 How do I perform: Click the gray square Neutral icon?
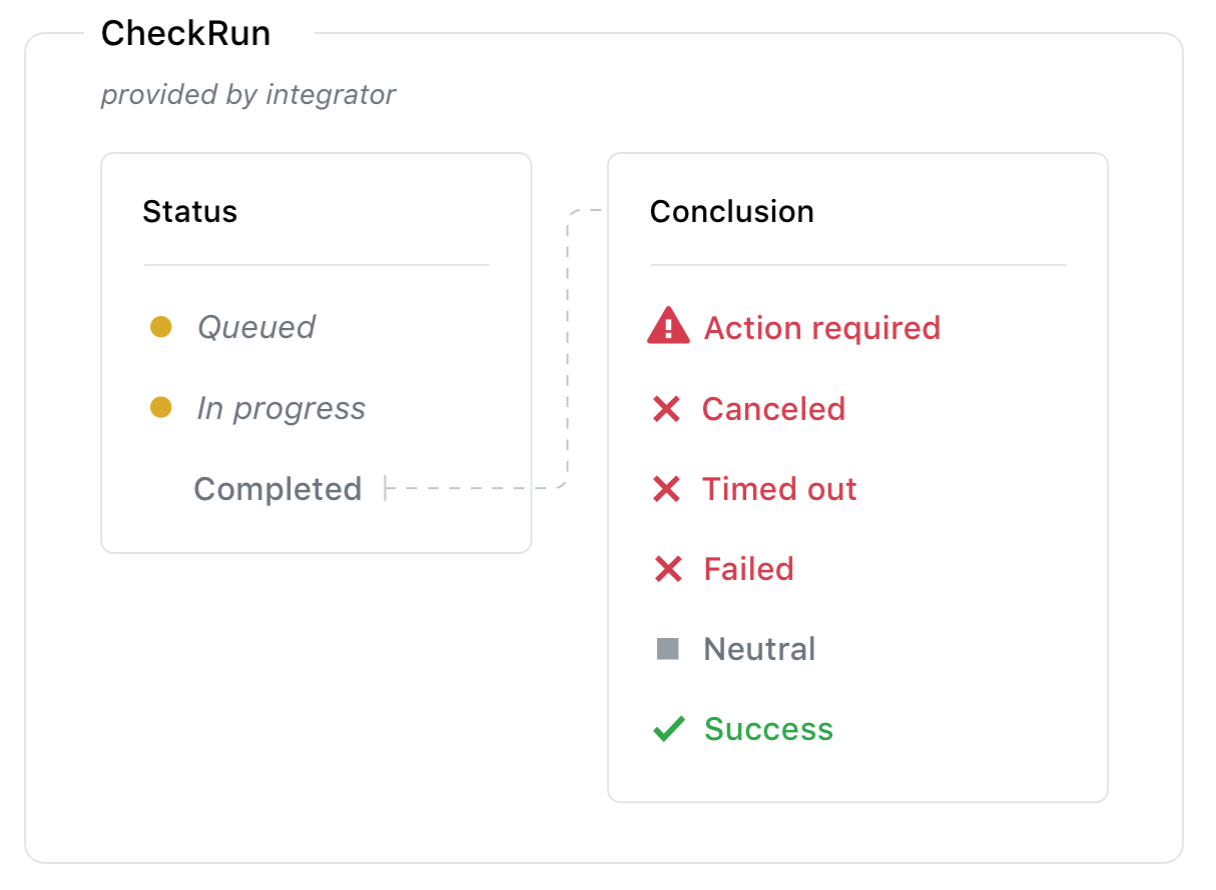pyautogui.click(x=667, y=649)
